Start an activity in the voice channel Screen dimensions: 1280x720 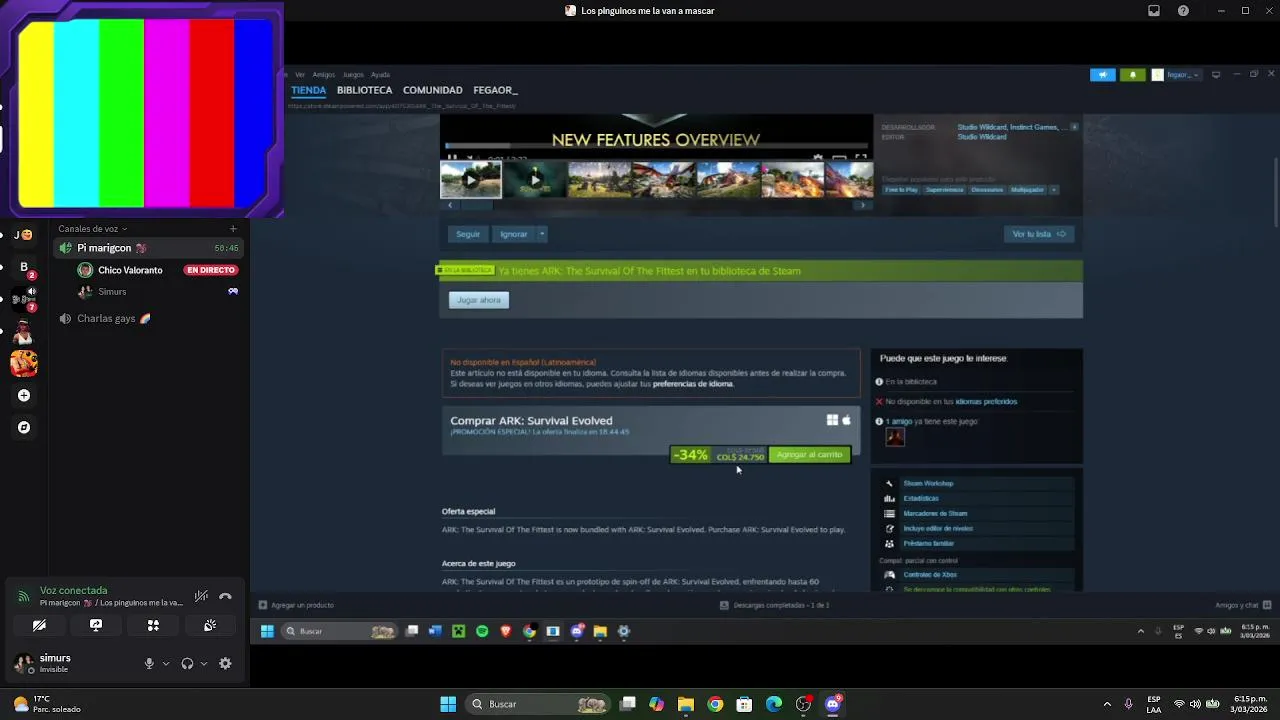[x=153, y=625]
